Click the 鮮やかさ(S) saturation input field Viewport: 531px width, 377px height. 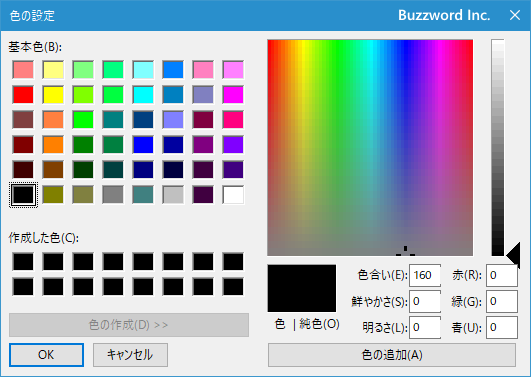425,301
